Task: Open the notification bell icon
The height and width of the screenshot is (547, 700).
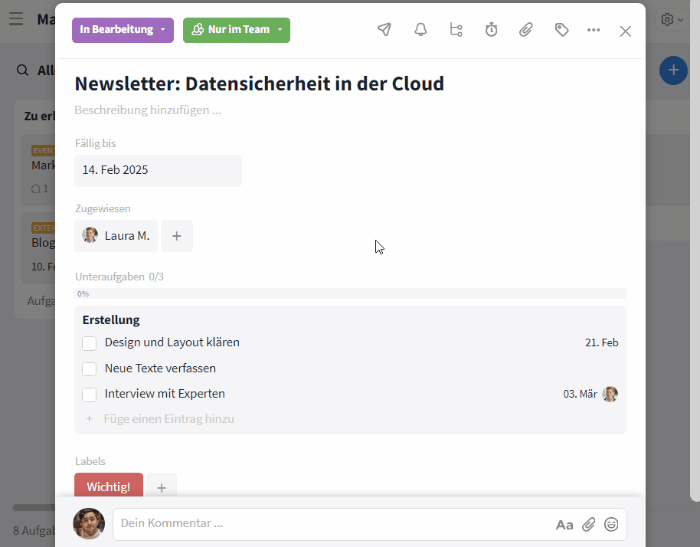Action: [420, 30]
